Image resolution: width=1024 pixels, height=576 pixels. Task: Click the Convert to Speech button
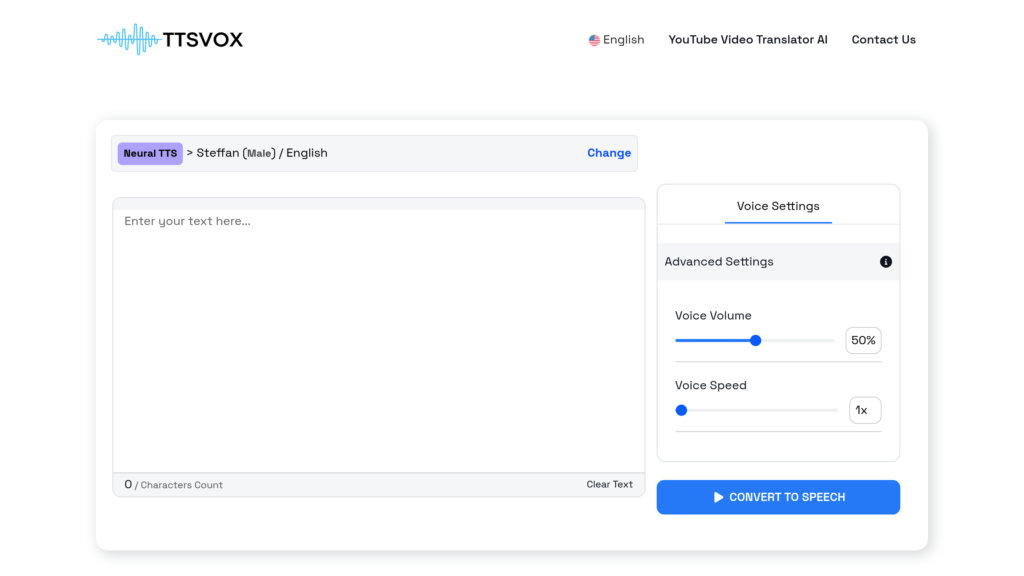click(778, 496)
